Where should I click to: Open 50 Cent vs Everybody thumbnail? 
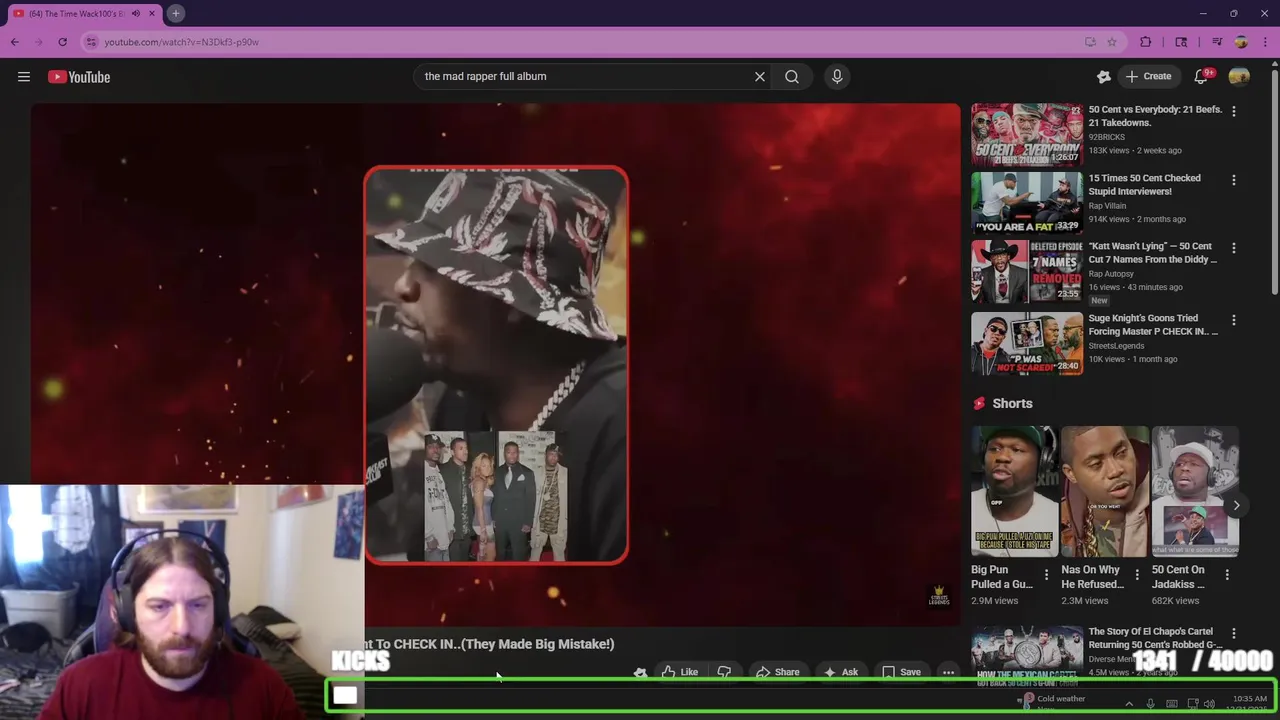[x=1027, y=134]
